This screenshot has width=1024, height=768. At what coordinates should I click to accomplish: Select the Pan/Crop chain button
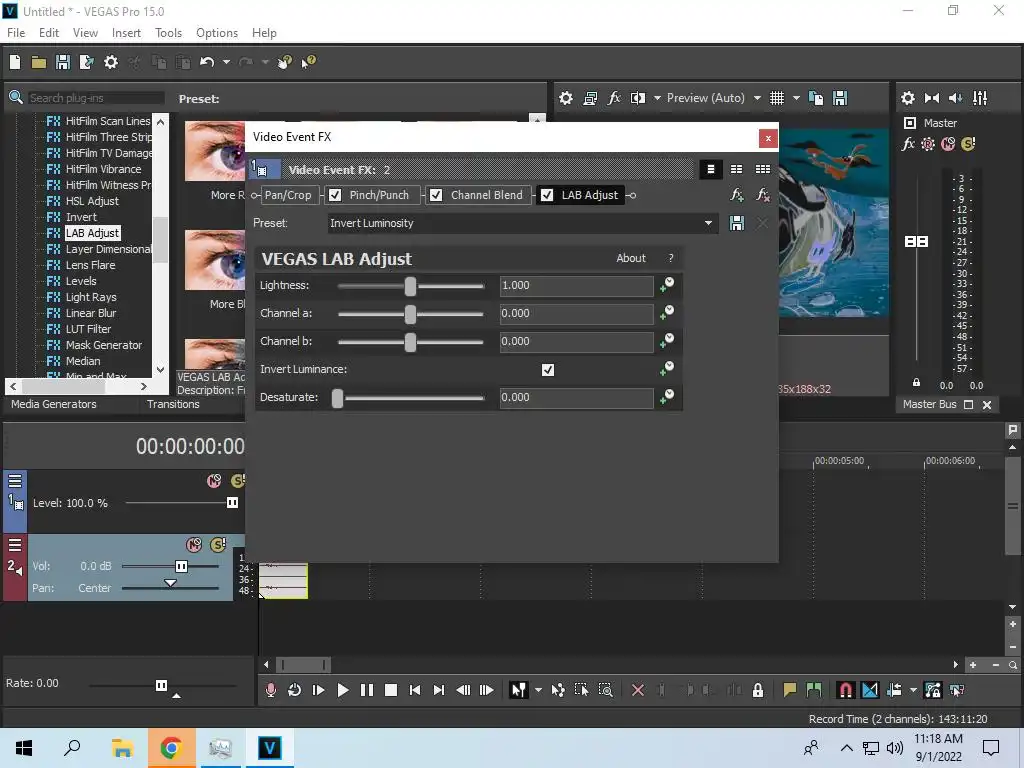[x=288, y=195]
